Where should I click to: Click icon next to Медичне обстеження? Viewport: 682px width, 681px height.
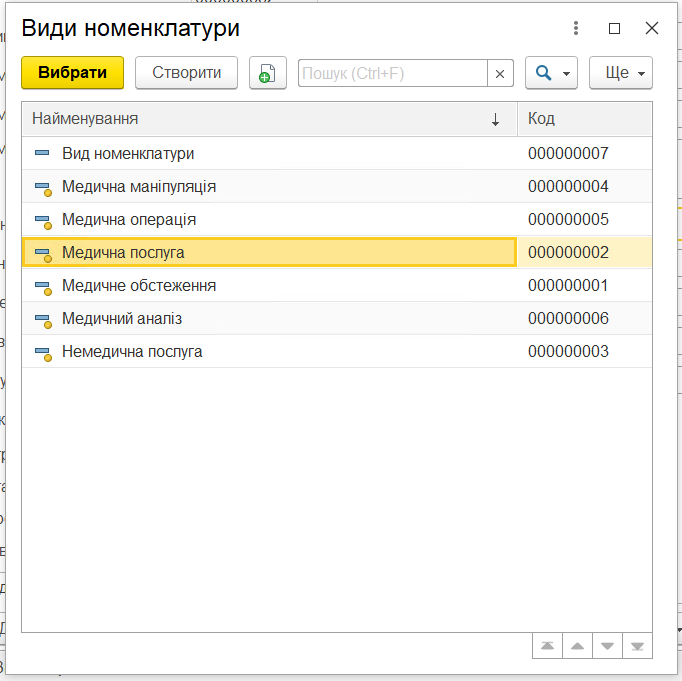pos(42,286)
